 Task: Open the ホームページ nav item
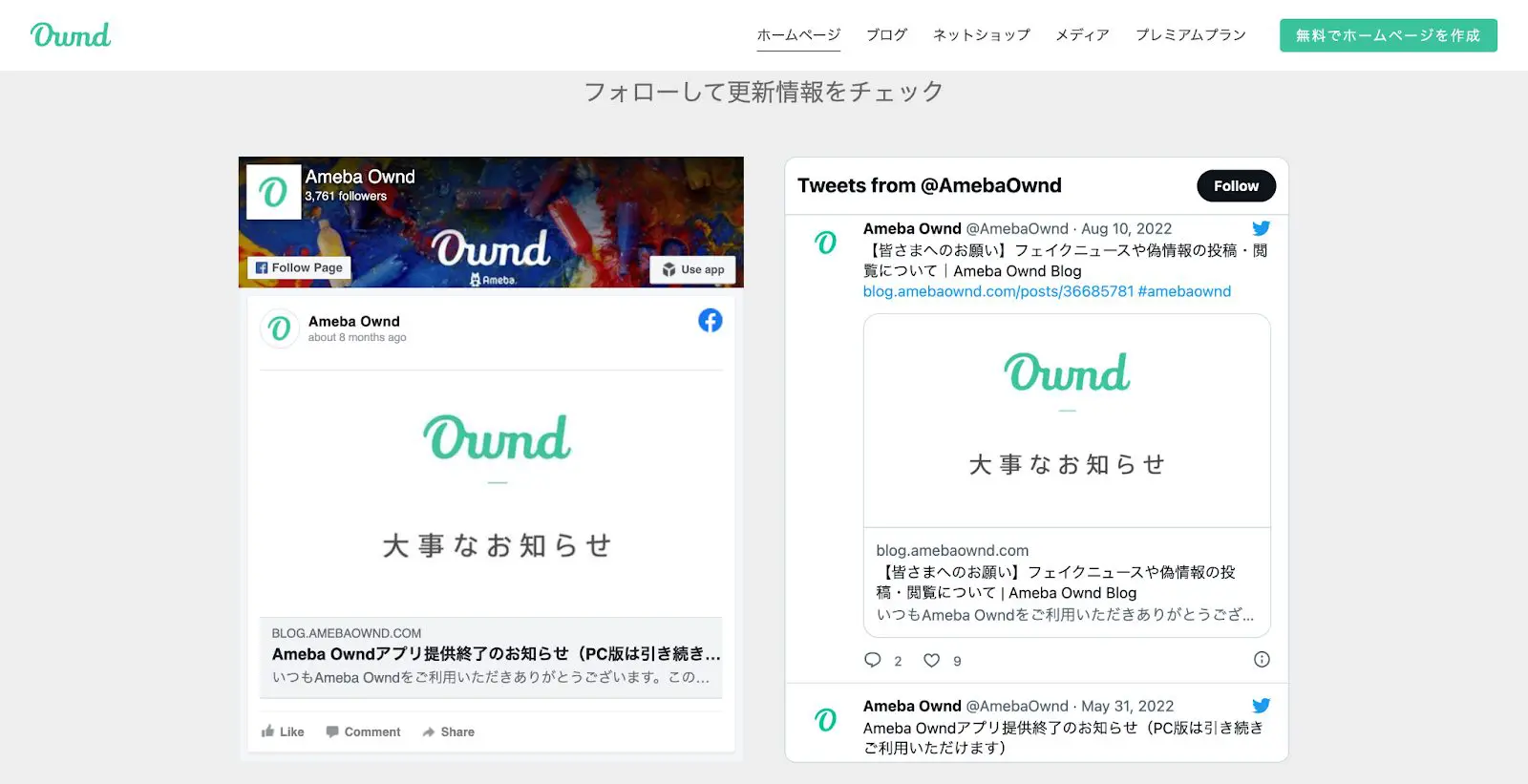[x=798, y=35]
